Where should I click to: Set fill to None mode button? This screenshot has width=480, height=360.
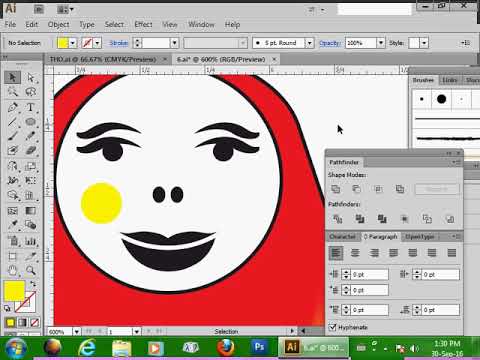click(35, 322)
